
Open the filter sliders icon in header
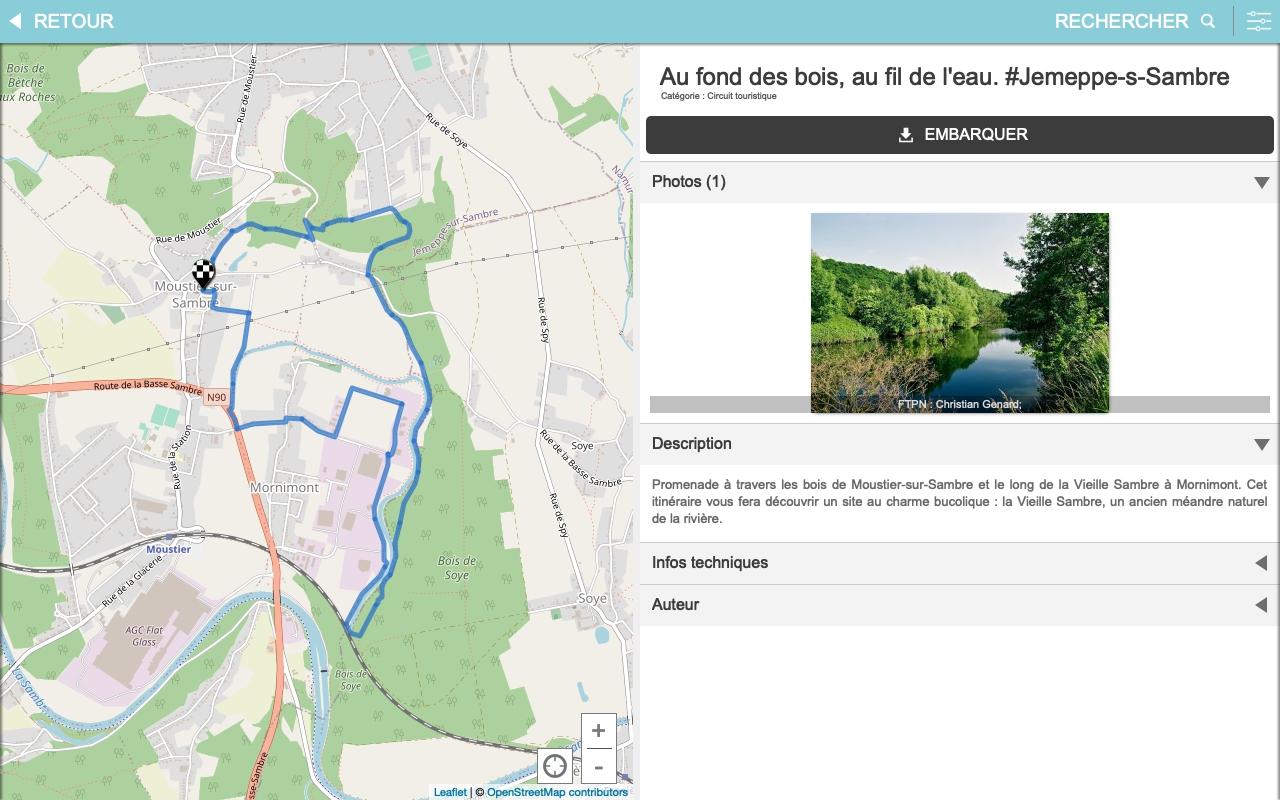(1258, 21)
